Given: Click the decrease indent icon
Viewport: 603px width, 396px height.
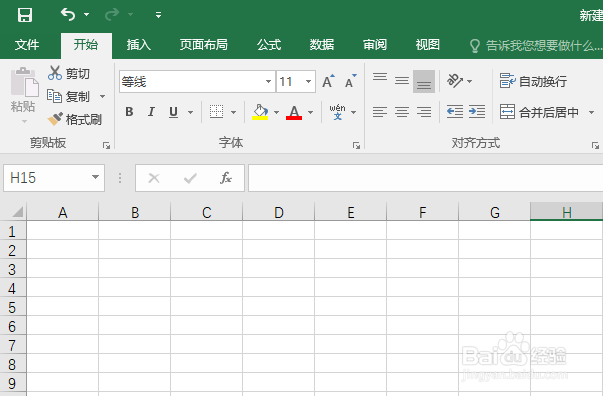Looking at the screenshot, I should click(x=455, y=112).
